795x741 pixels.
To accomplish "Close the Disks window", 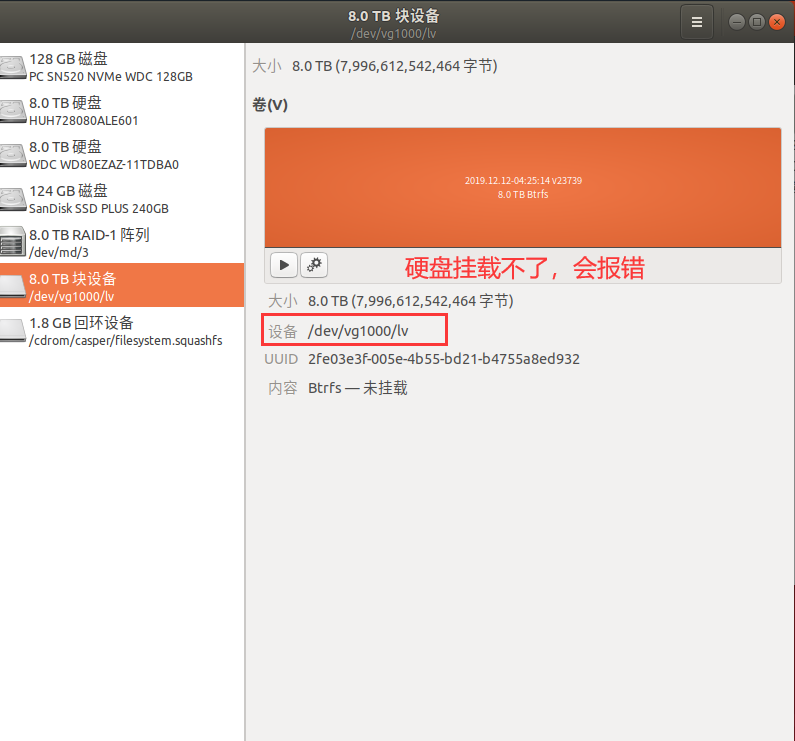I will coord(776,21).
